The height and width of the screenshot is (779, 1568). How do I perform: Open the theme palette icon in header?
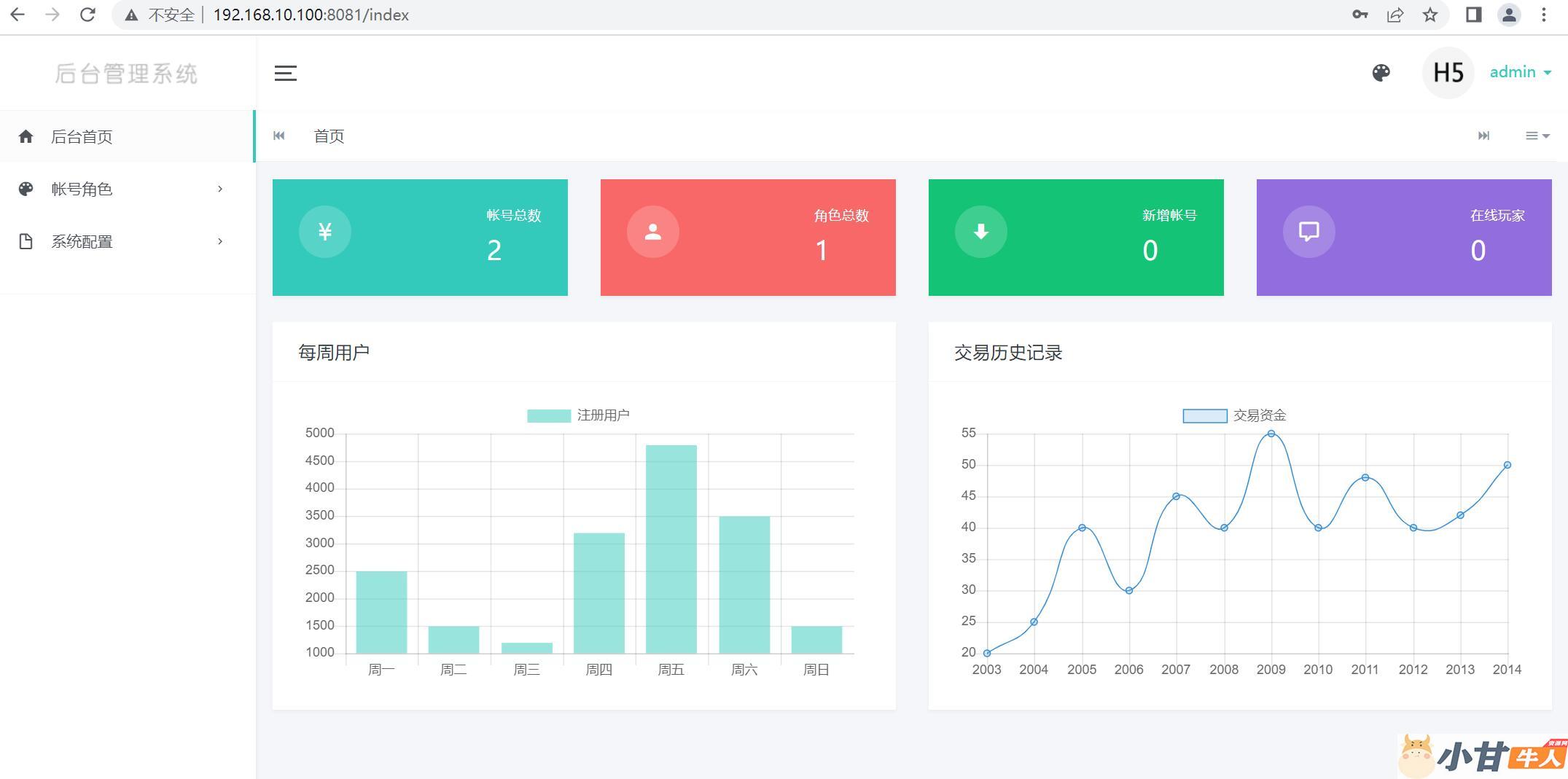(x=1381, y=73)
